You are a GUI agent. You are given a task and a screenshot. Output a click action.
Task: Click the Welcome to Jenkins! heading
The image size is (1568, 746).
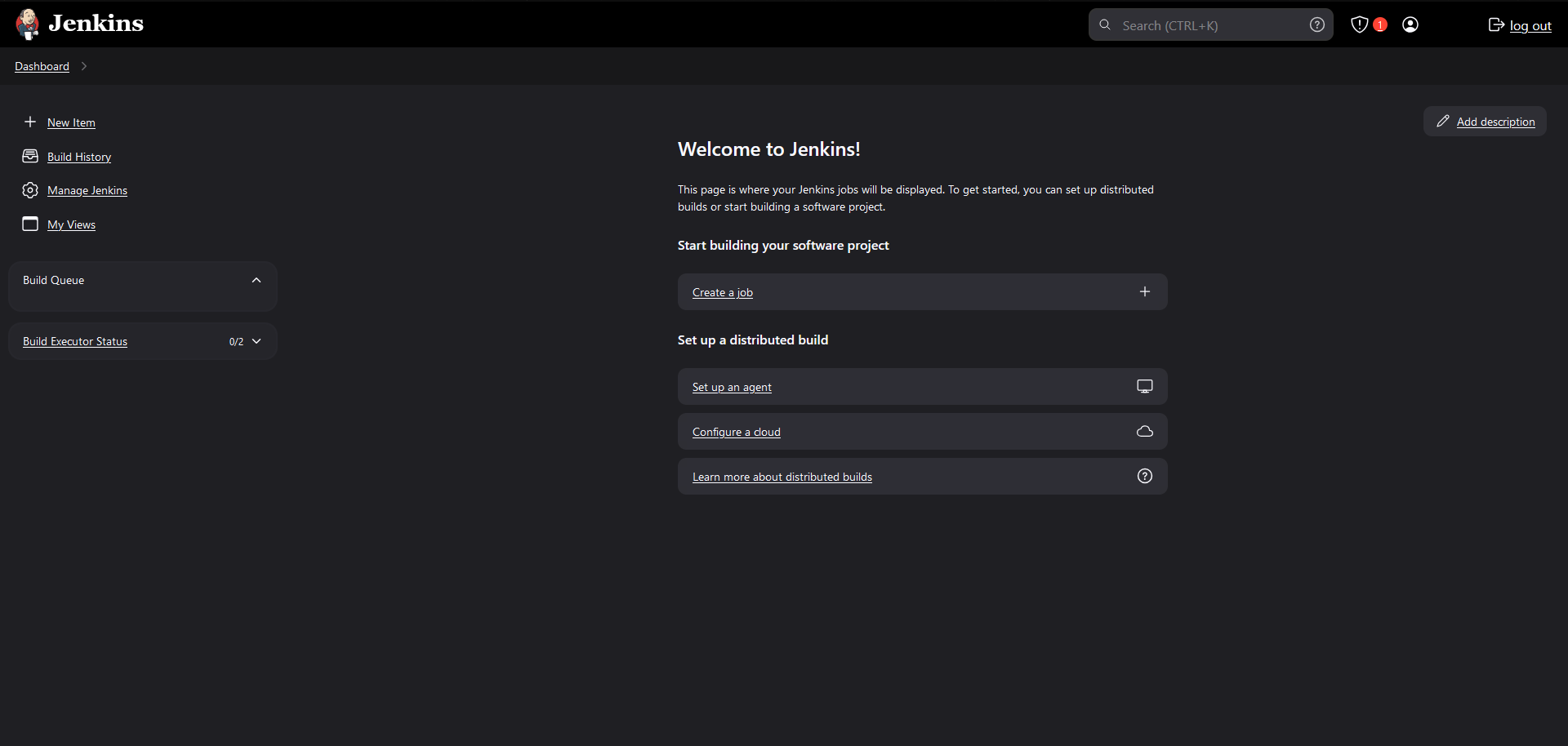[768, 149]
